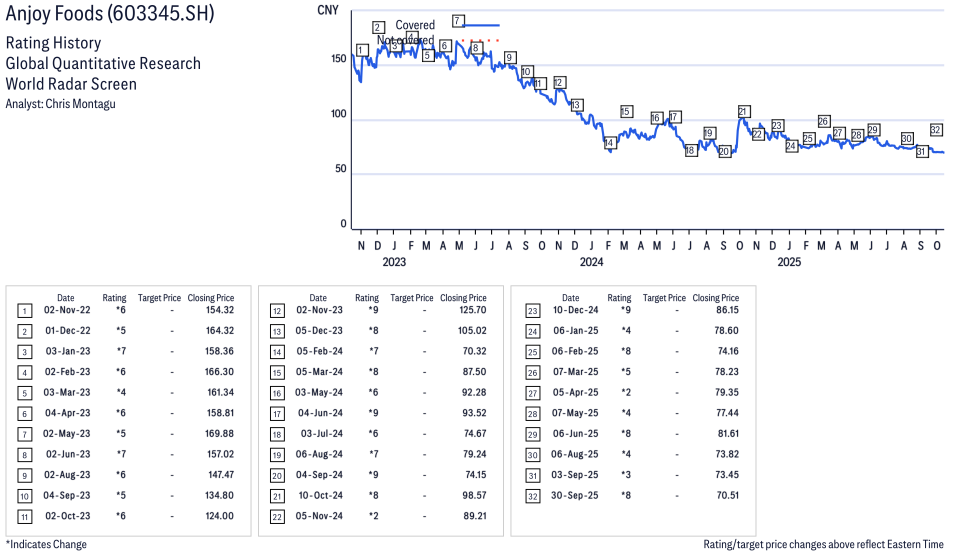
Task: Click marker 1 at the chart's start
Action: pyautogui.click(x=361, y=50)
